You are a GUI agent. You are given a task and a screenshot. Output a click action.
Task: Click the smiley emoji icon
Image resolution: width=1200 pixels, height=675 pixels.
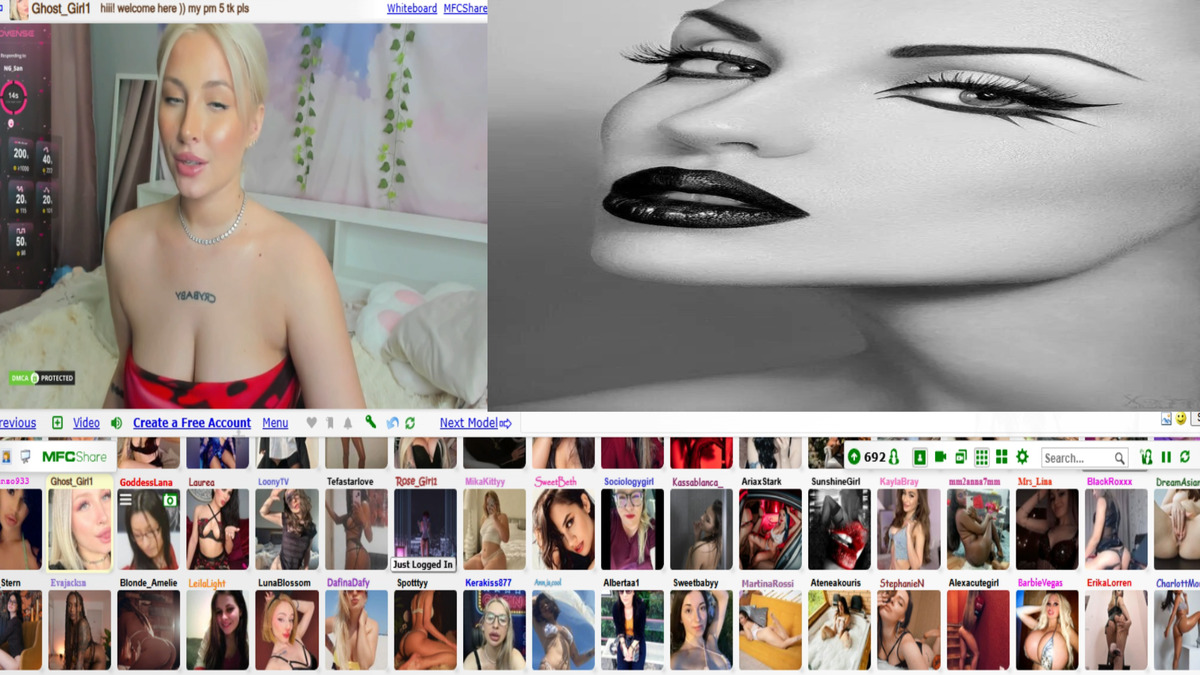tap(1181, 419)
